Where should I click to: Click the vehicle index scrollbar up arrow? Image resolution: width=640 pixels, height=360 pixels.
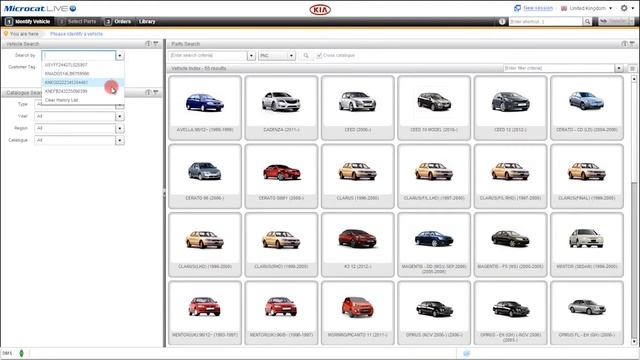[x=633, y=78]
